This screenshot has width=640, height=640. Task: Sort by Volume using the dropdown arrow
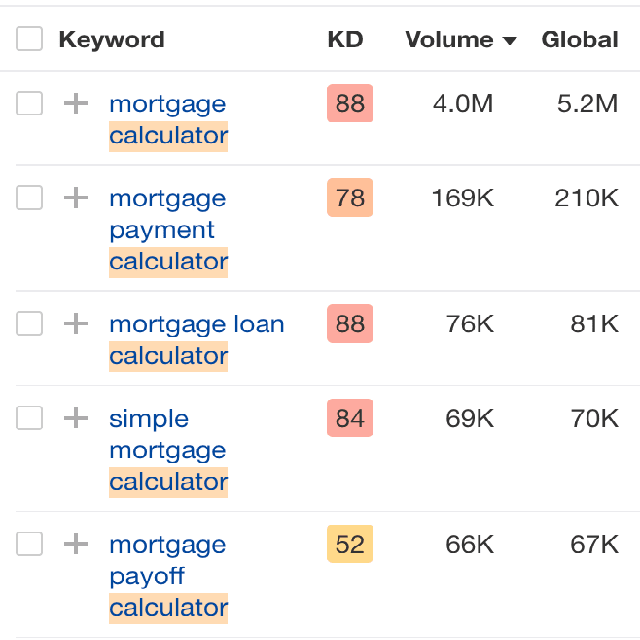pos(510,41)
